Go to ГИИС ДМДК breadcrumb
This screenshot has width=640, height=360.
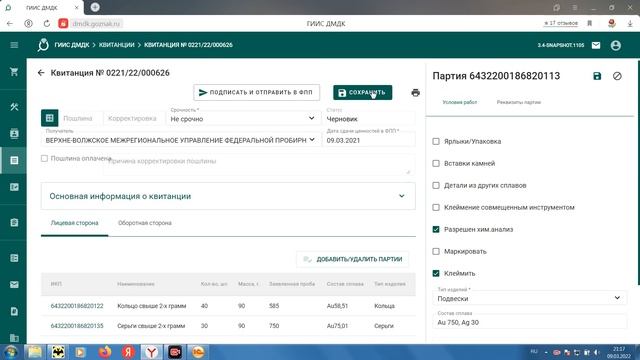72,45
